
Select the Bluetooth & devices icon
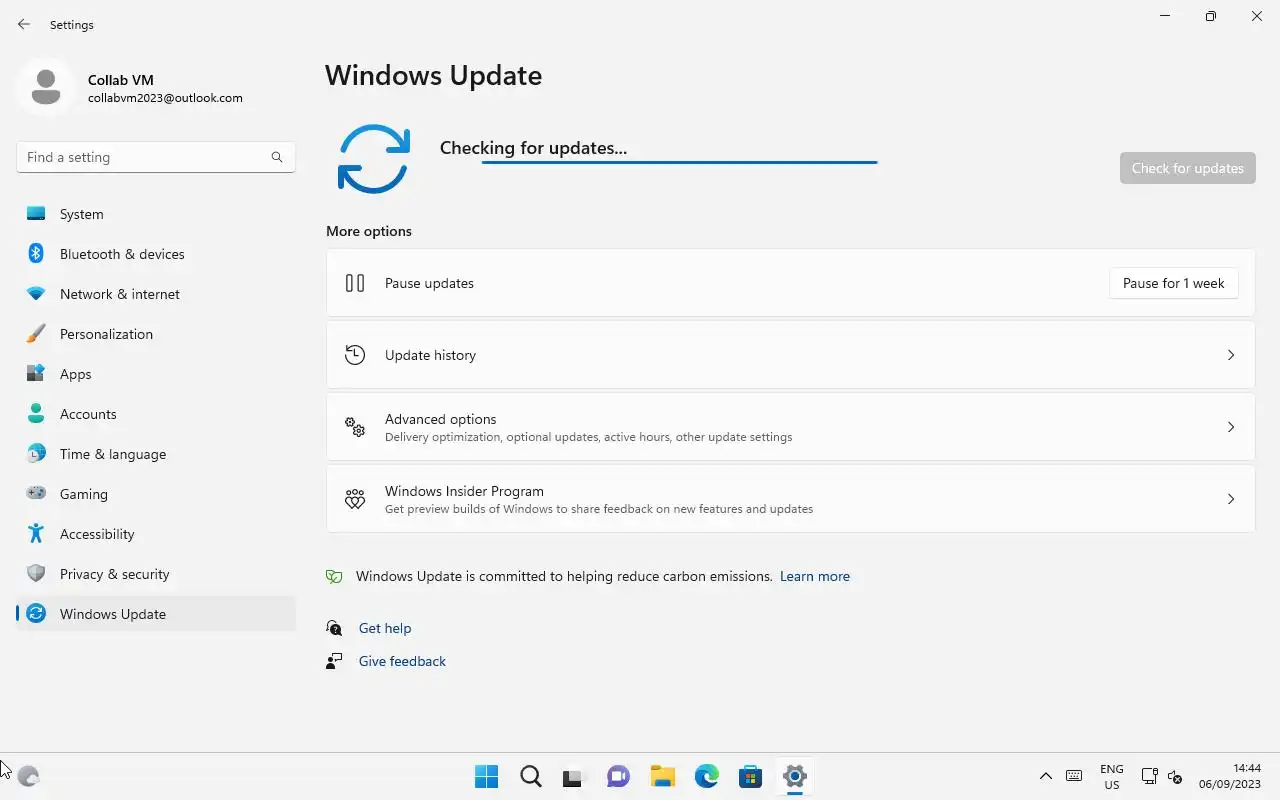point(36,254)
